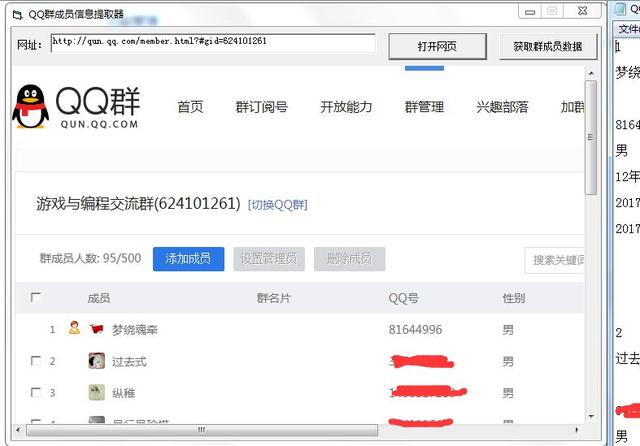Click the 设置管理员 button
The height and width of the screenshot is (446, 640).
click(x=269, y=259)
